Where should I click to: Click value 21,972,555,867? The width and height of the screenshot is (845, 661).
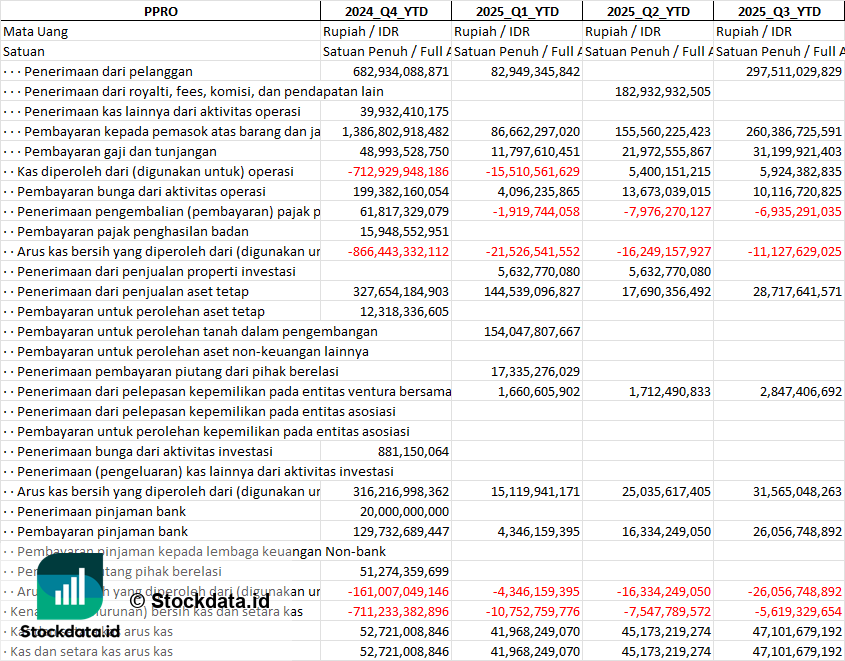(666, 151)
